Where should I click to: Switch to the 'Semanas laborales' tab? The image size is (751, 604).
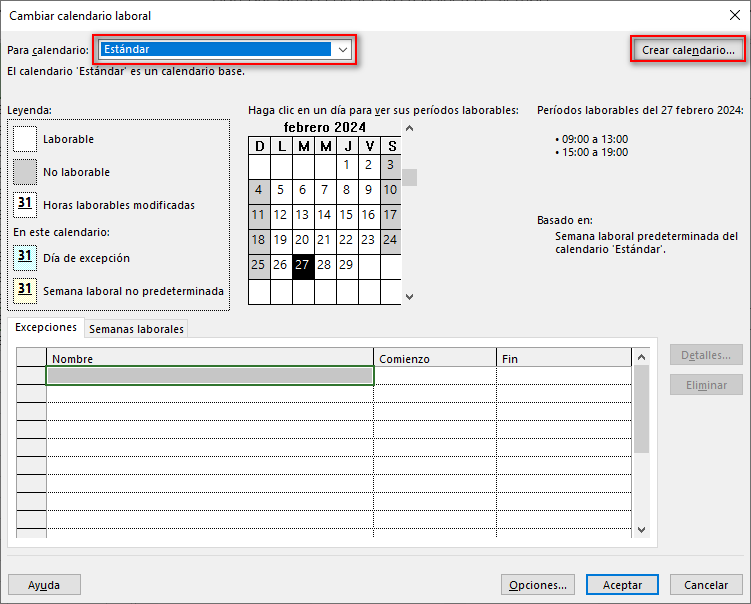pyautogui.click(x=136, y=328)
